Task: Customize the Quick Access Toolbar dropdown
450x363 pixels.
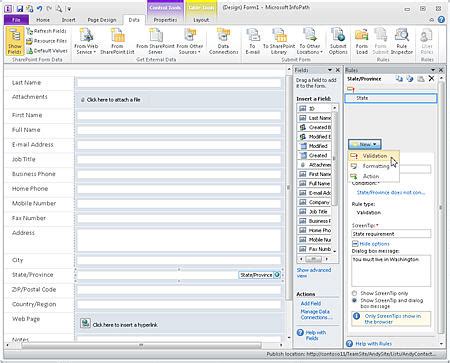Action: point(69,9)
